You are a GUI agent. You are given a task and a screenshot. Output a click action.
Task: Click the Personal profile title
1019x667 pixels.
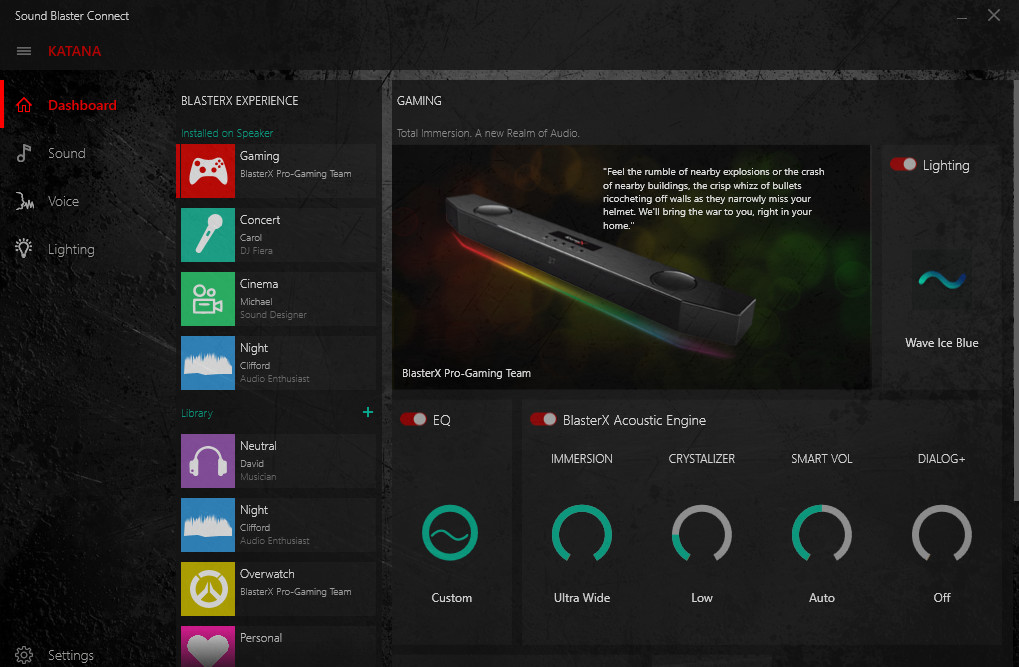point(261,638)
